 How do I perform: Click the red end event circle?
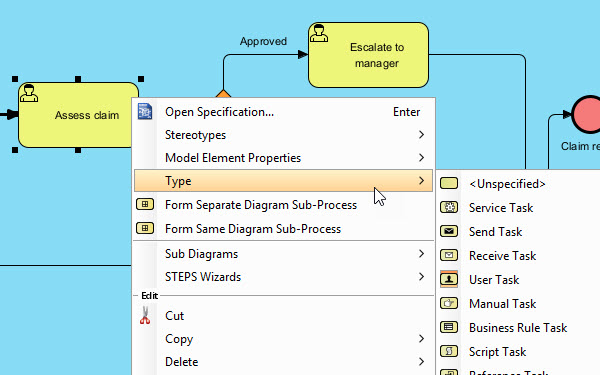pos(587,114)
